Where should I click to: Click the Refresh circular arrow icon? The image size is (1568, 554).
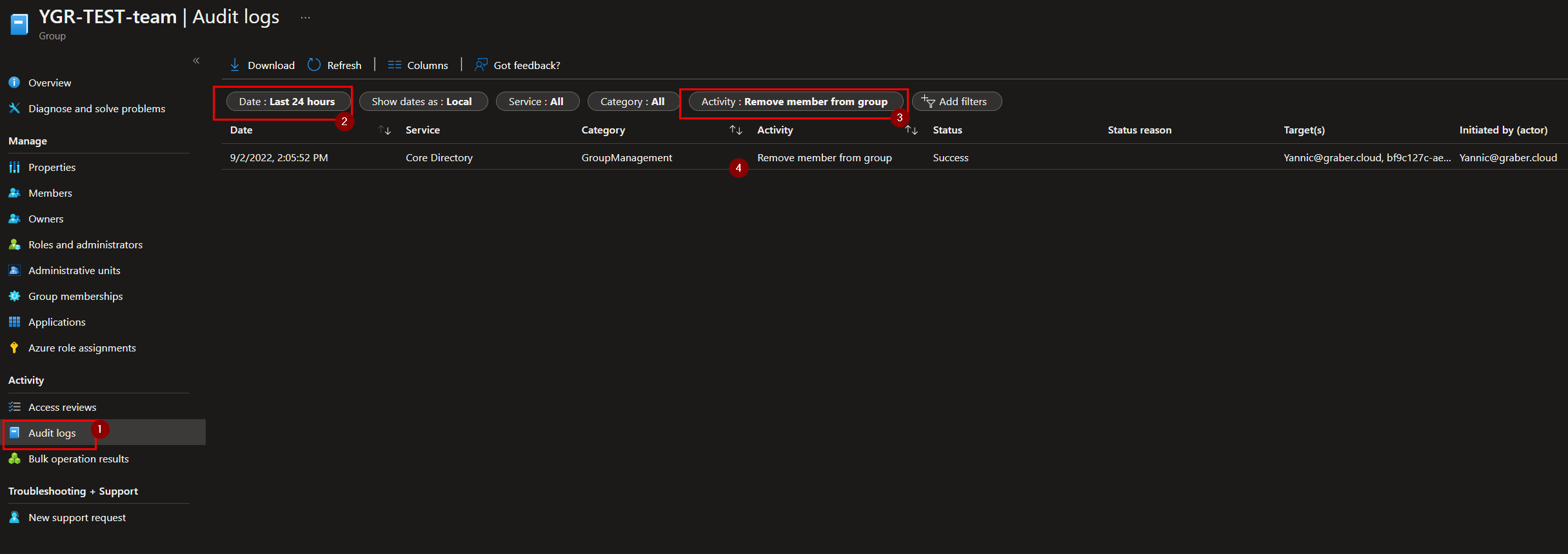coord(314,65)
